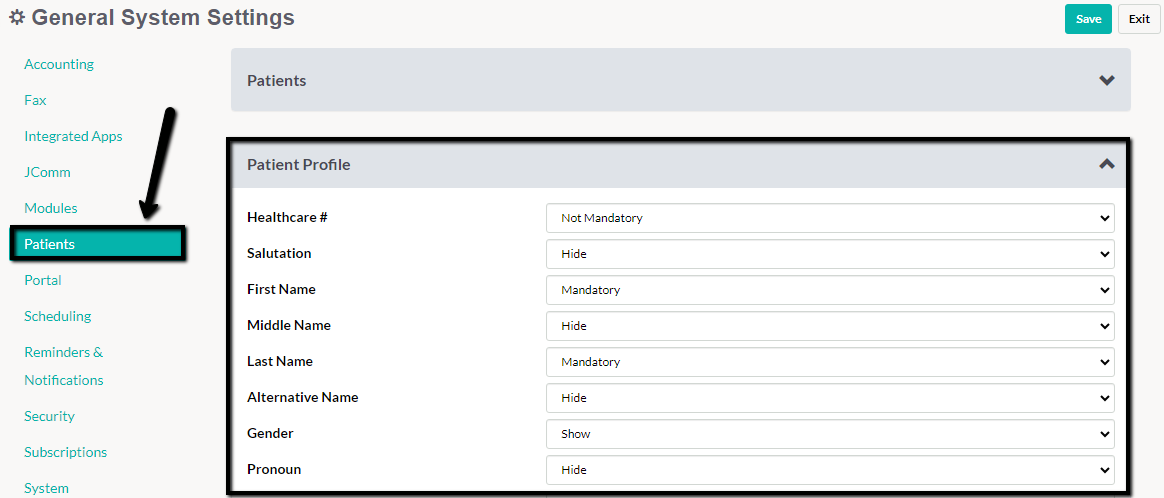Viewport: 1164px width, 498px height.
Task: Open the Salutation dropdown
Action: pos(830,254)
